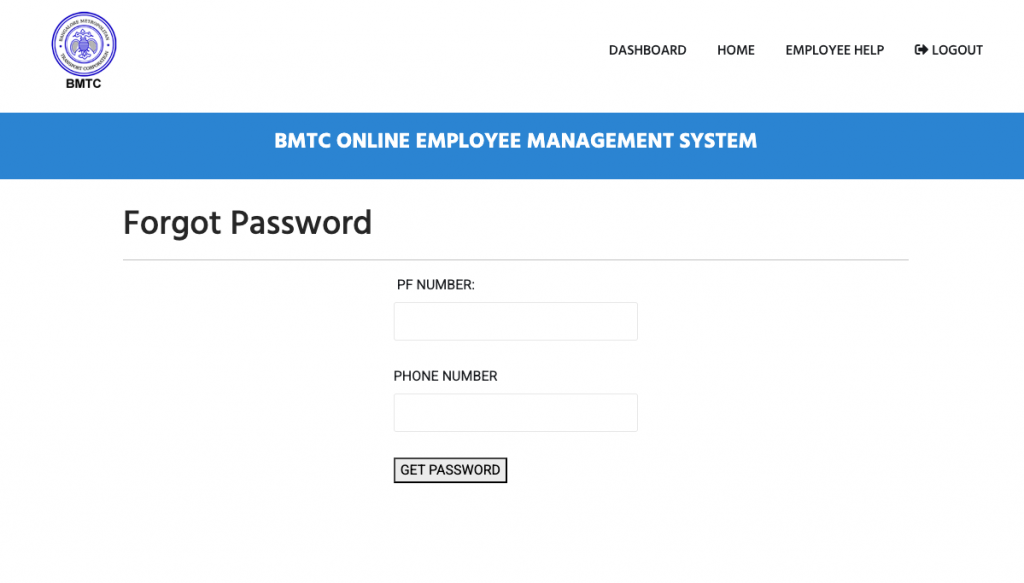The width and height of the screenshot is (1024, 583).
Task: Open the Dashboard menu item
Action: [647, 50]
